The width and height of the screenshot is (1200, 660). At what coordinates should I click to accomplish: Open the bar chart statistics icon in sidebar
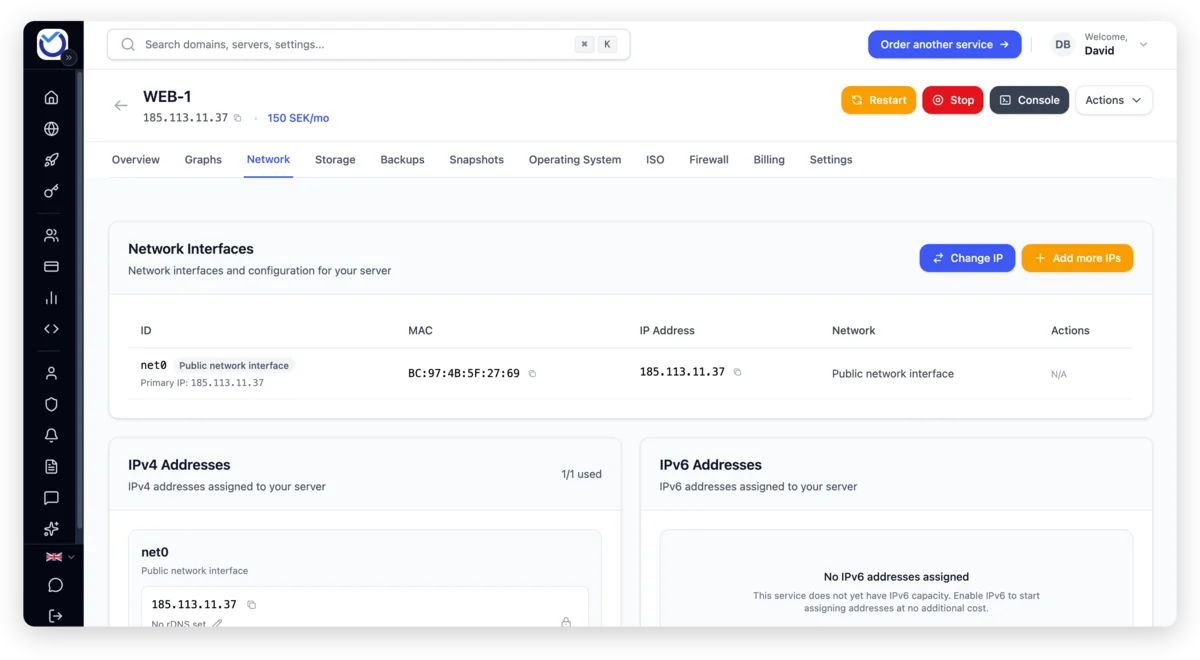(51, 298)
